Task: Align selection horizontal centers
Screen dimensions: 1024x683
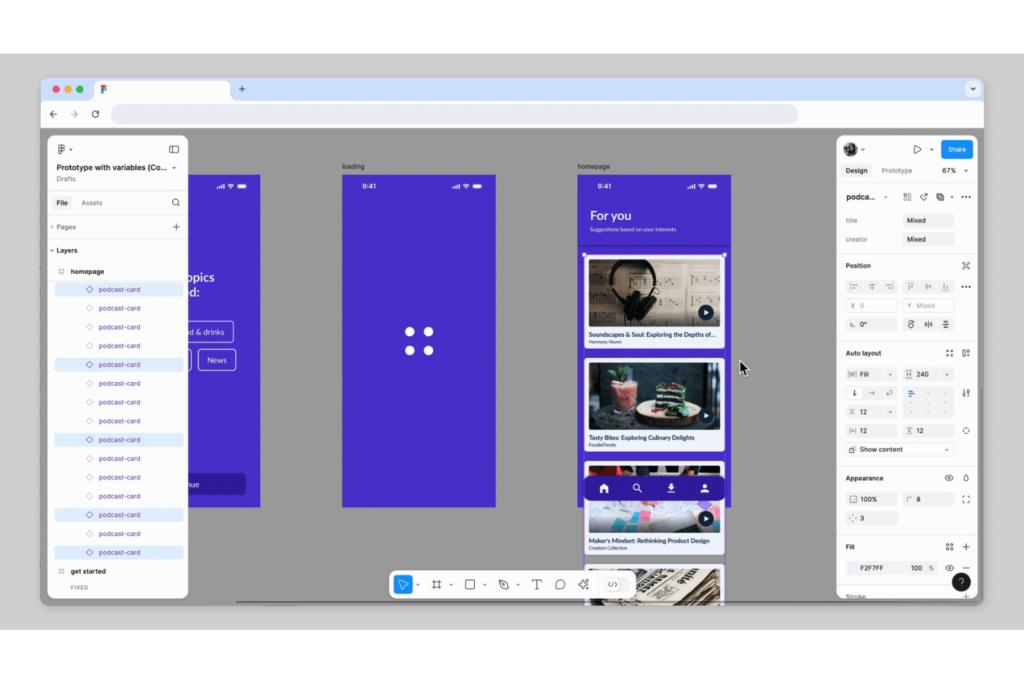Action: [x=871, y=287]
